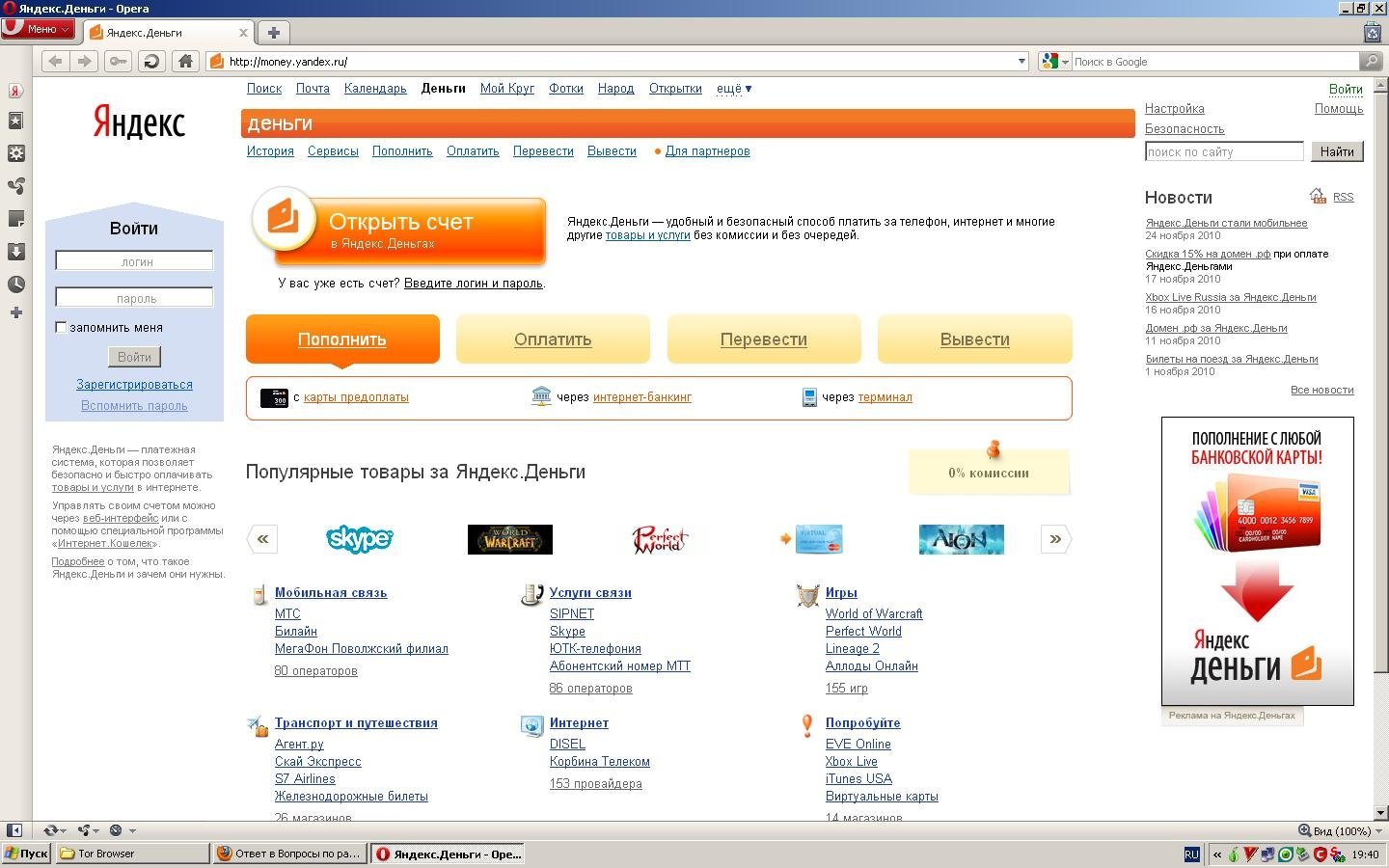This screenshot has width=1389, height=868.
Task: Go to the Home page icon
Action: pyautogui.click(x=185, y=62)
